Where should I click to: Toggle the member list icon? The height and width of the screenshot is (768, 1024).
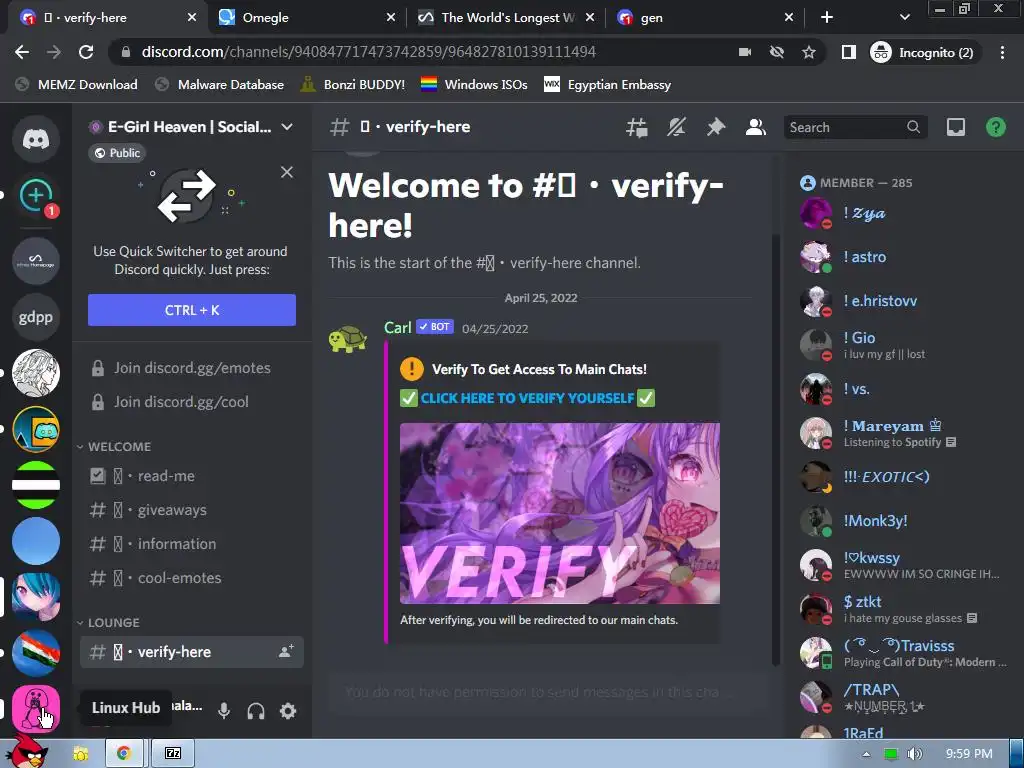(756, 127)
